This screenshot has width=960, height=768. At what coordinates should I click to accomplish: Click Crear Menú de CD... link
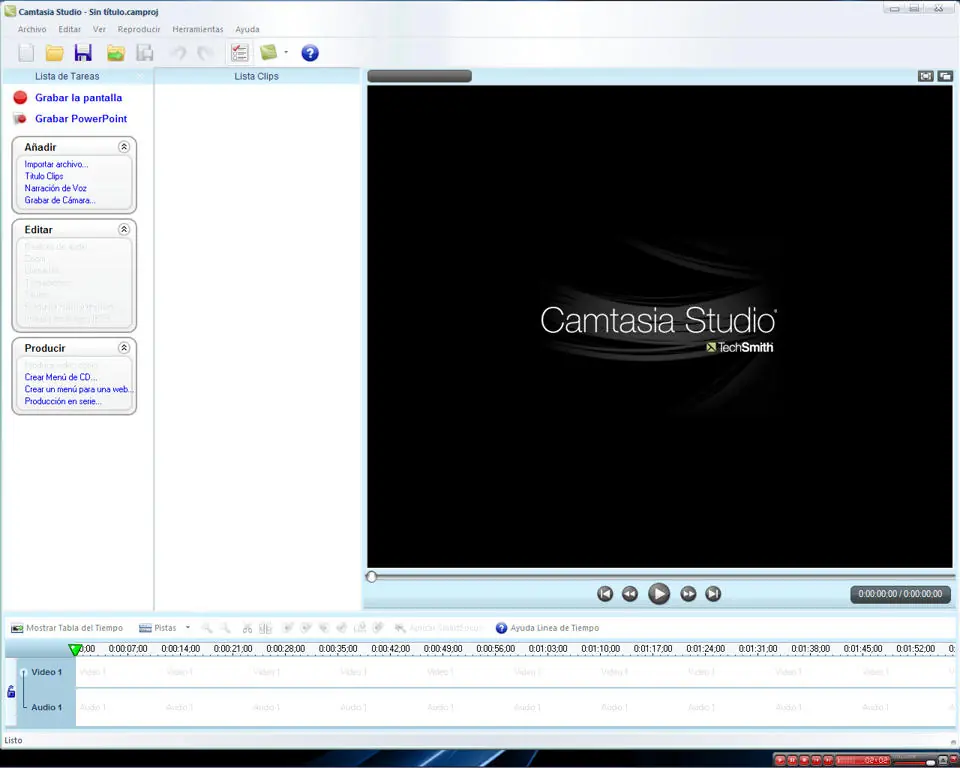point(61,377)
